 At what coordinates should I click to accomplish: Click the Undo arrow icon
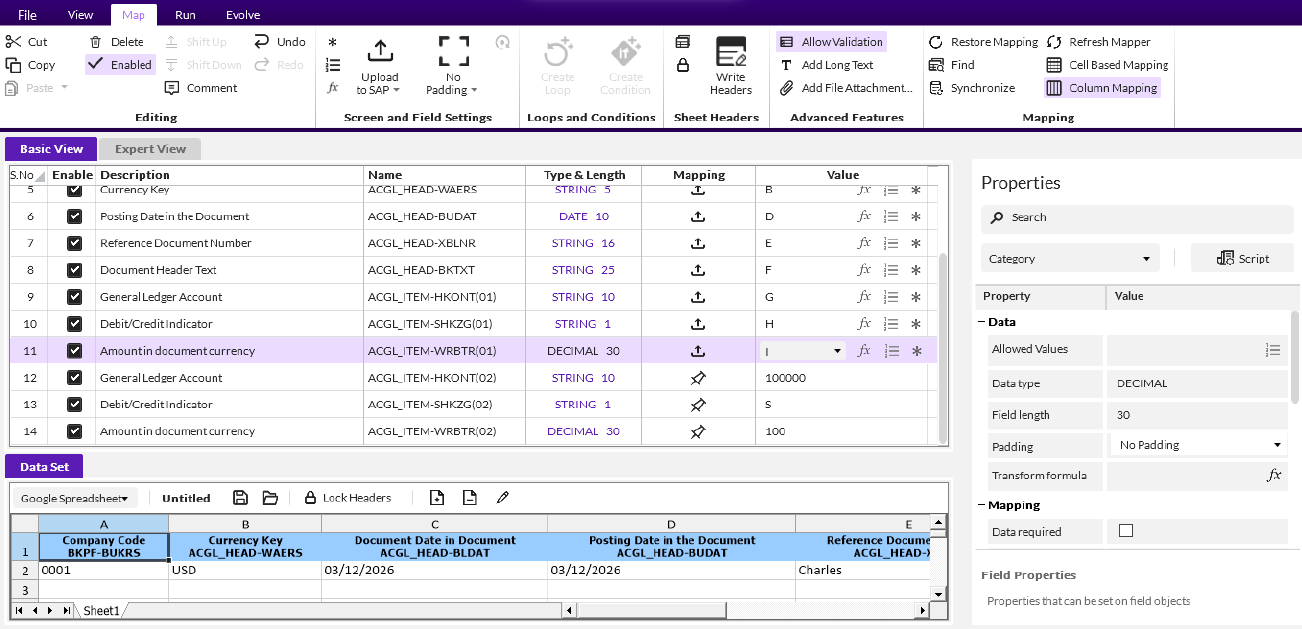pyautogui.click(x=261, y=42)
